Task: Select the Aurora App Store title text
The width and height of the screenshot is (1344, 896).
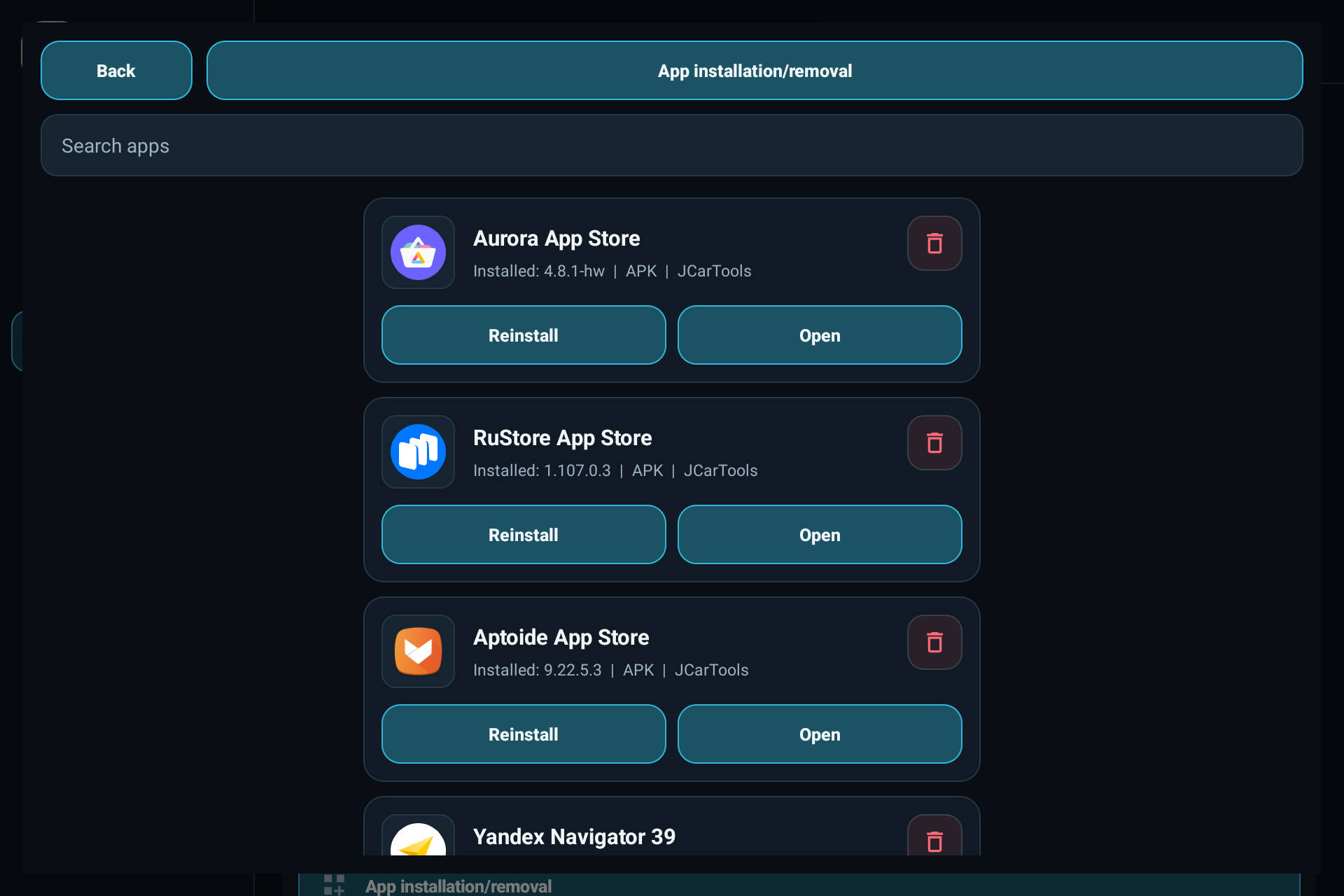Action: coord(556,239)
